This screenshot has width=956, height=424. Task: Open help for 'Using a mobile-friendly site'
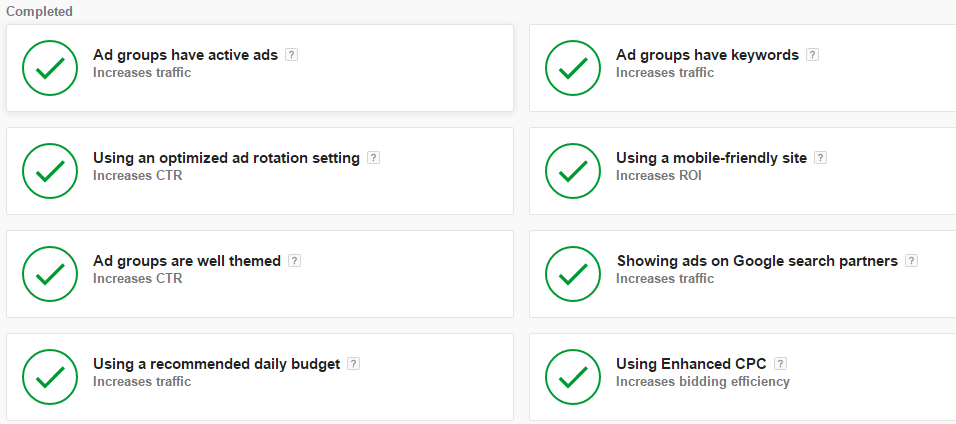click(x=821, y=158)
